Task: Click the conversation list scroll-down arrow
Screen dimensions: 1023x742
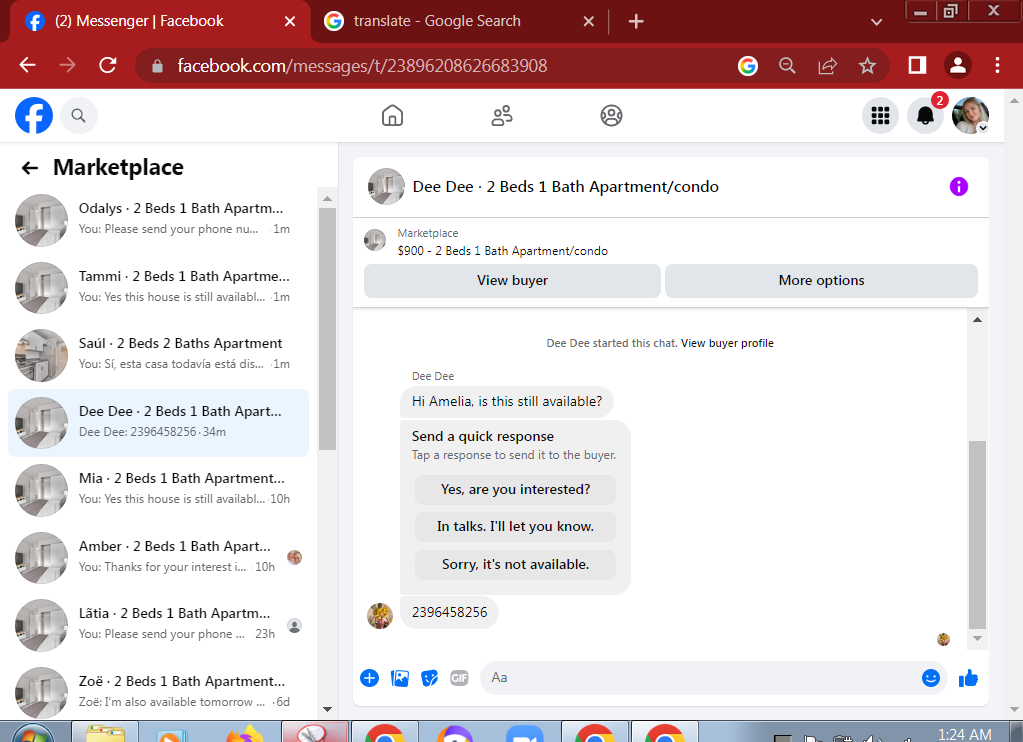Action: click(328, 709)
